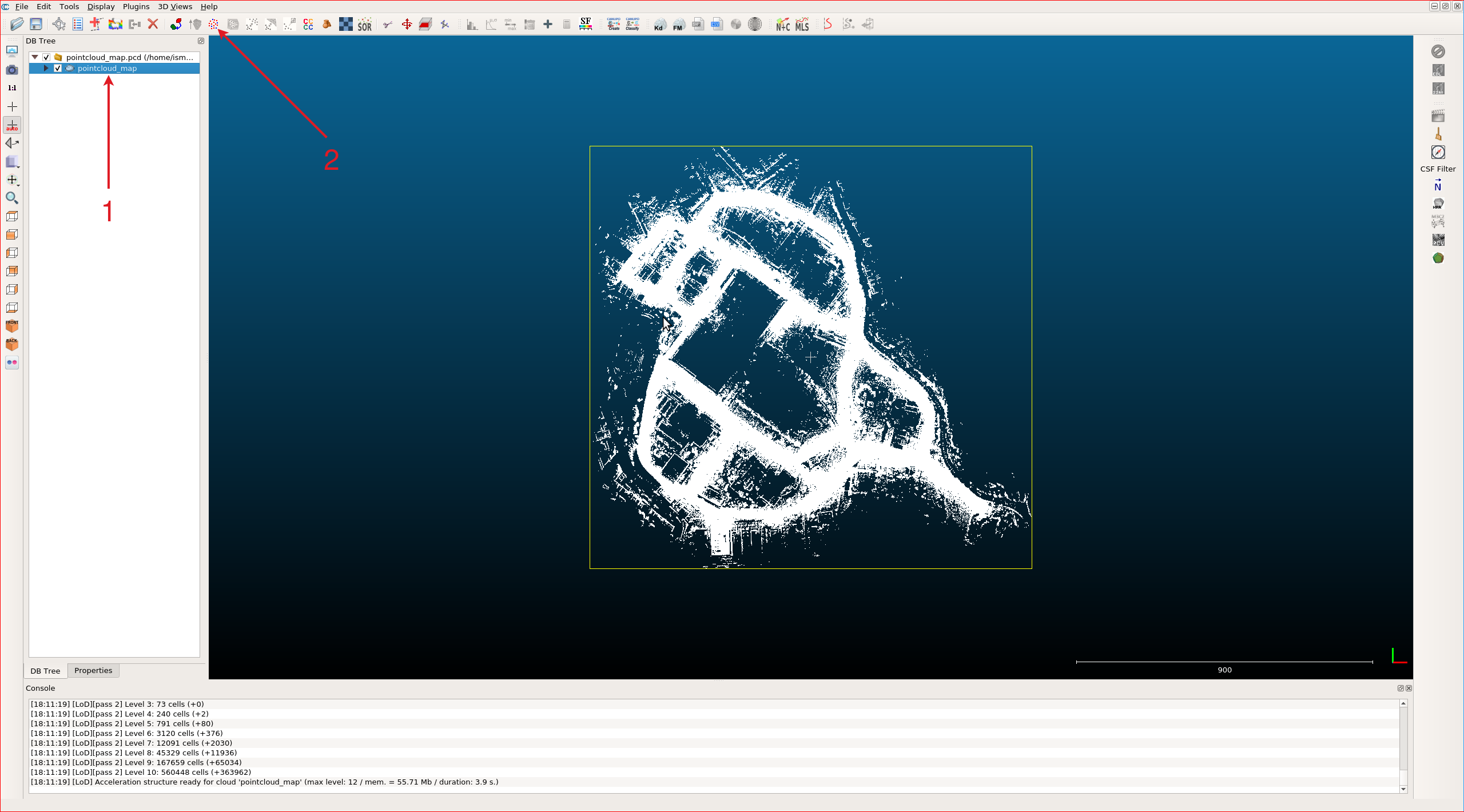
Task: Collapse the pointcloud_map.pcd tree branch
Action: coord(35,57)
